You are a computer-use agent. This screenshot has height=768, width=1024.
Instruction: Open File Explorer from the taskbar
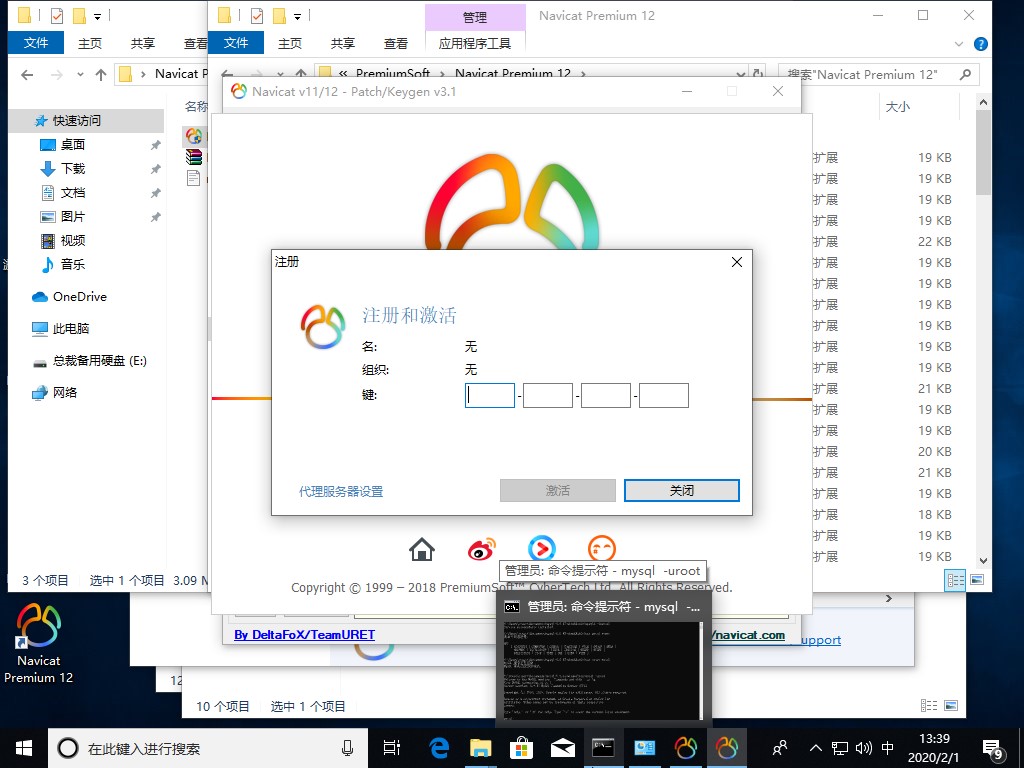coord(481,748)
